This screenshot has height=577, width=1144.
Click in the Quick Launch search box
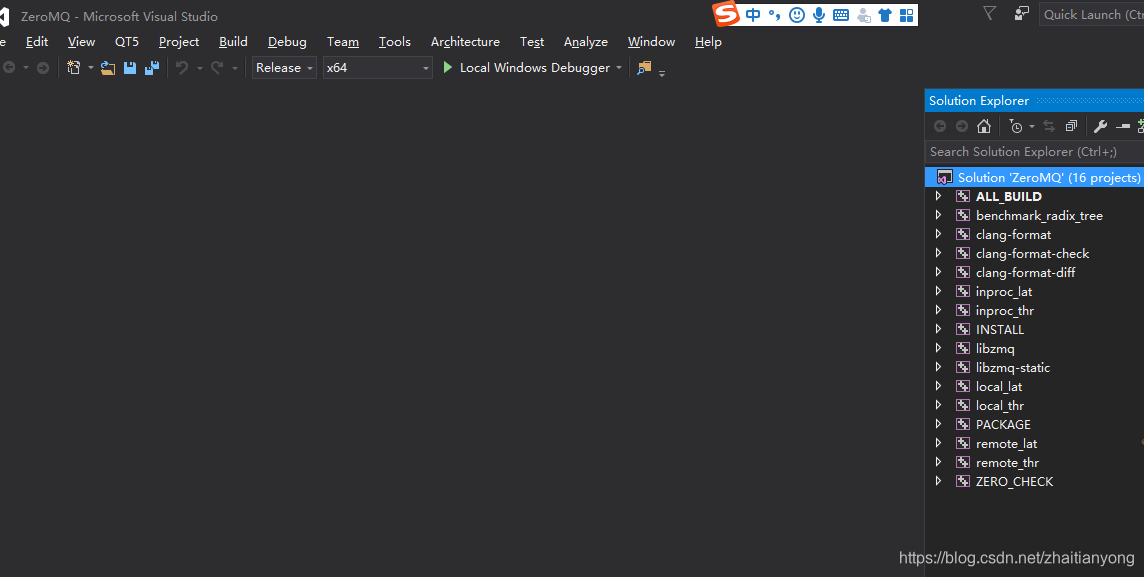coord(1092,15)
